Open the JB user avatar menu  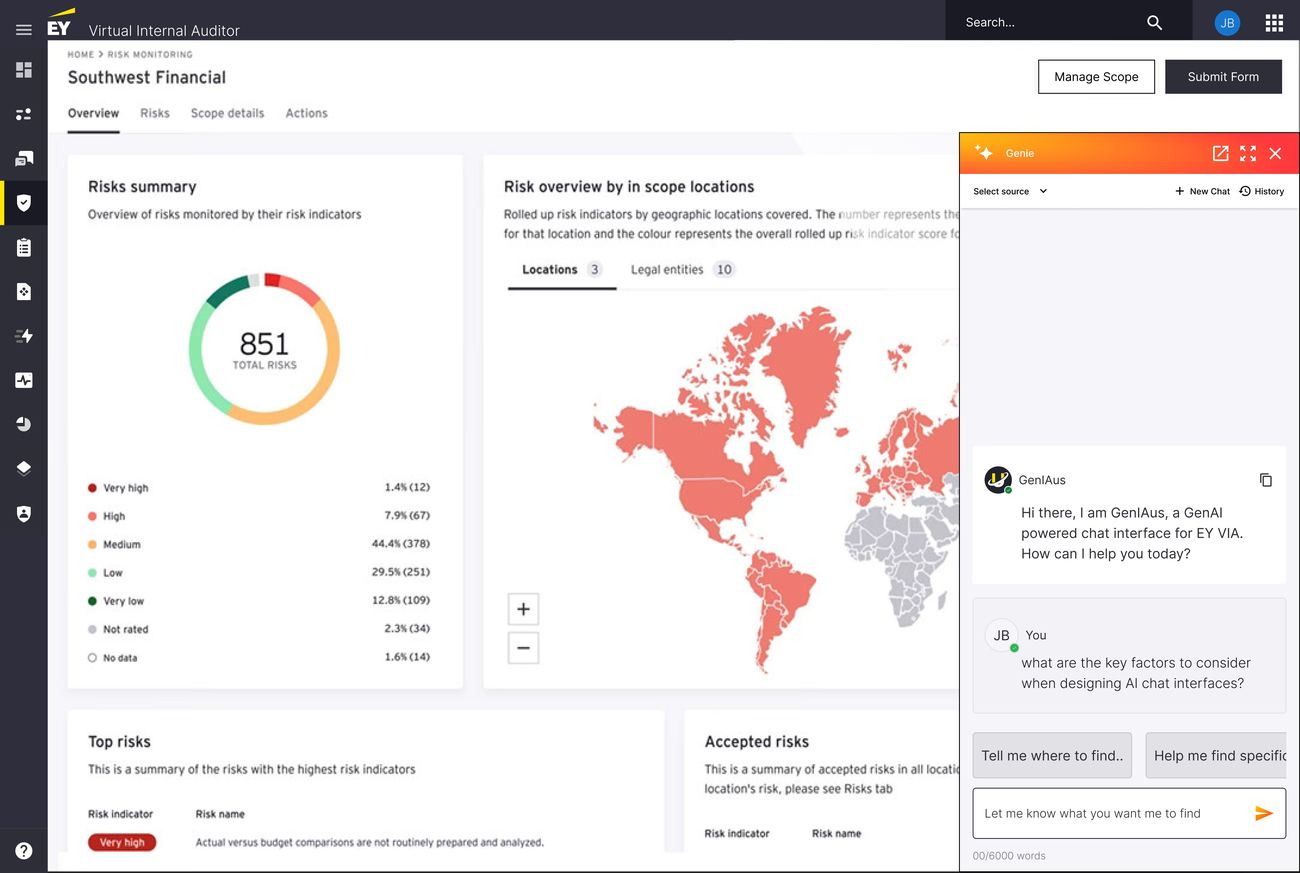[x=1227, y=22]
